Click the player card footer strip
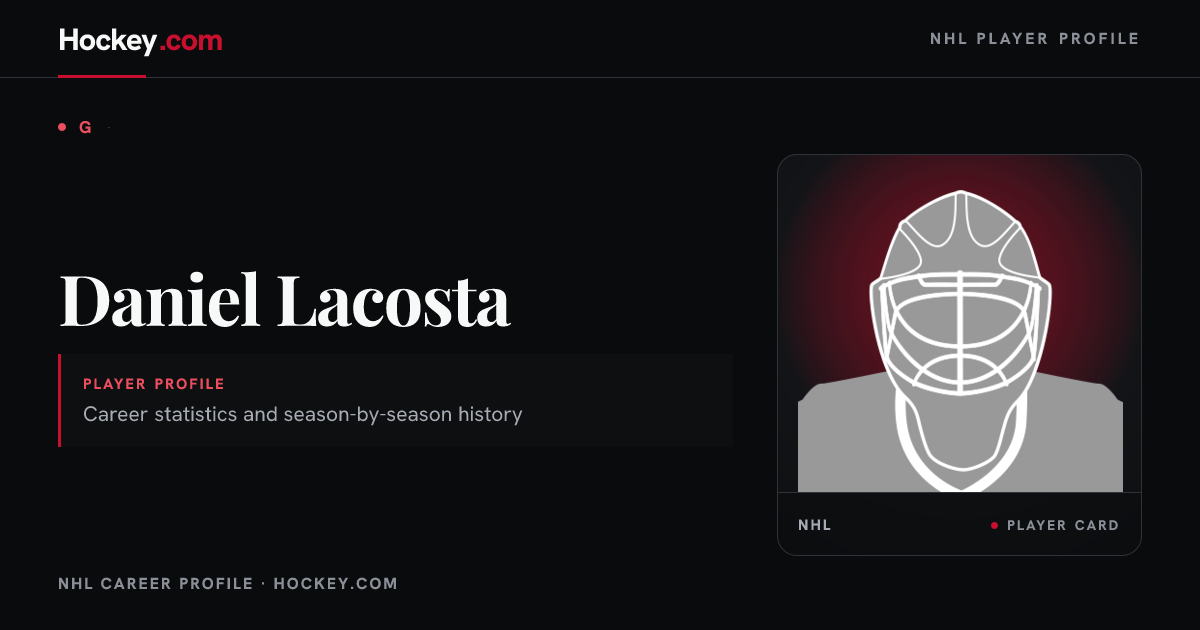 pyautogui.click(x=959, y=524)
